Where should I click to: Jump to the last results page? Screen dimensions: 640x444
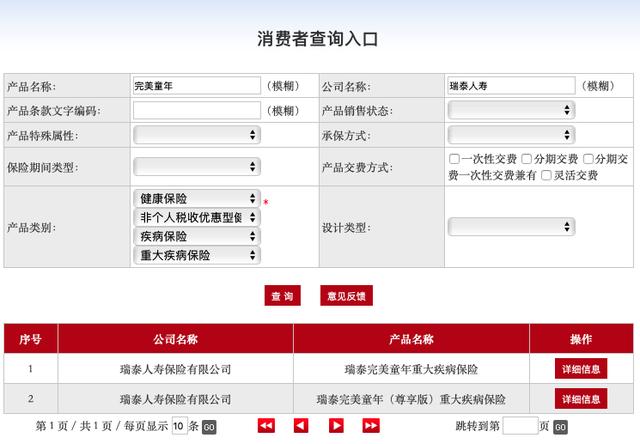click(371, 426)
